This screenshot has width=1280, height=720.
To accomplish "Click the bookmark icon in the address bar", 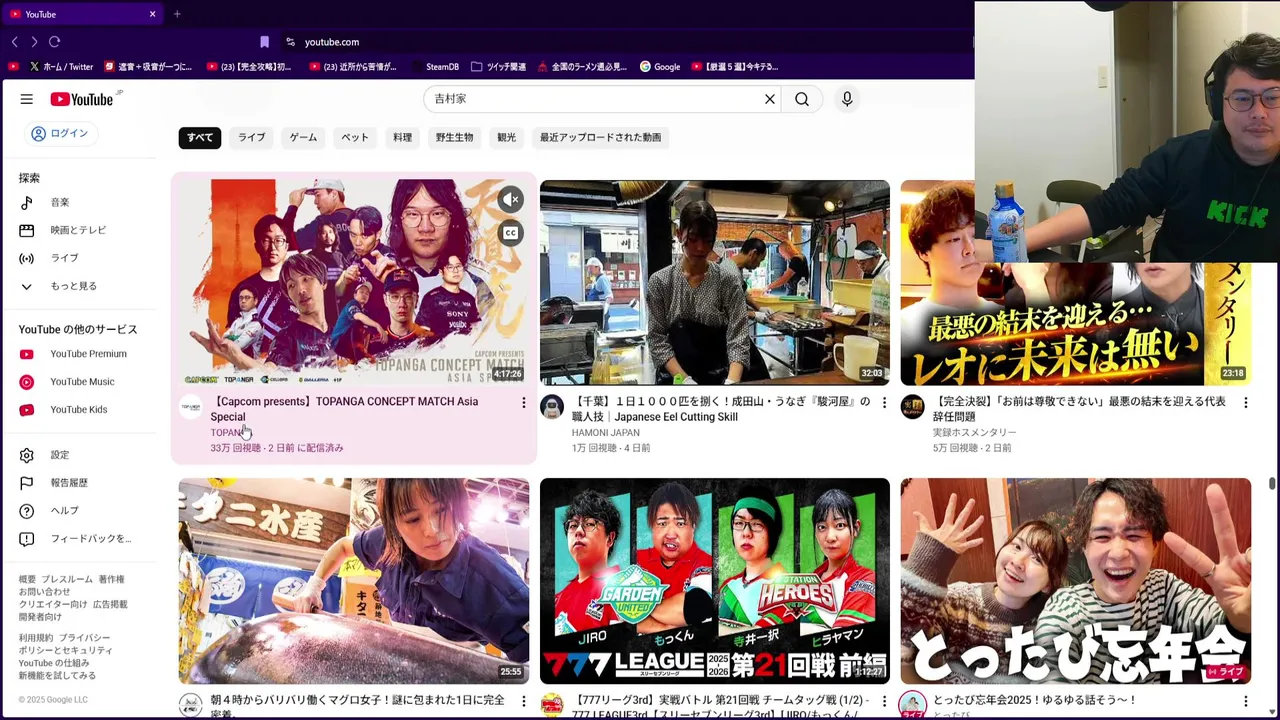I will click(264, 42).
